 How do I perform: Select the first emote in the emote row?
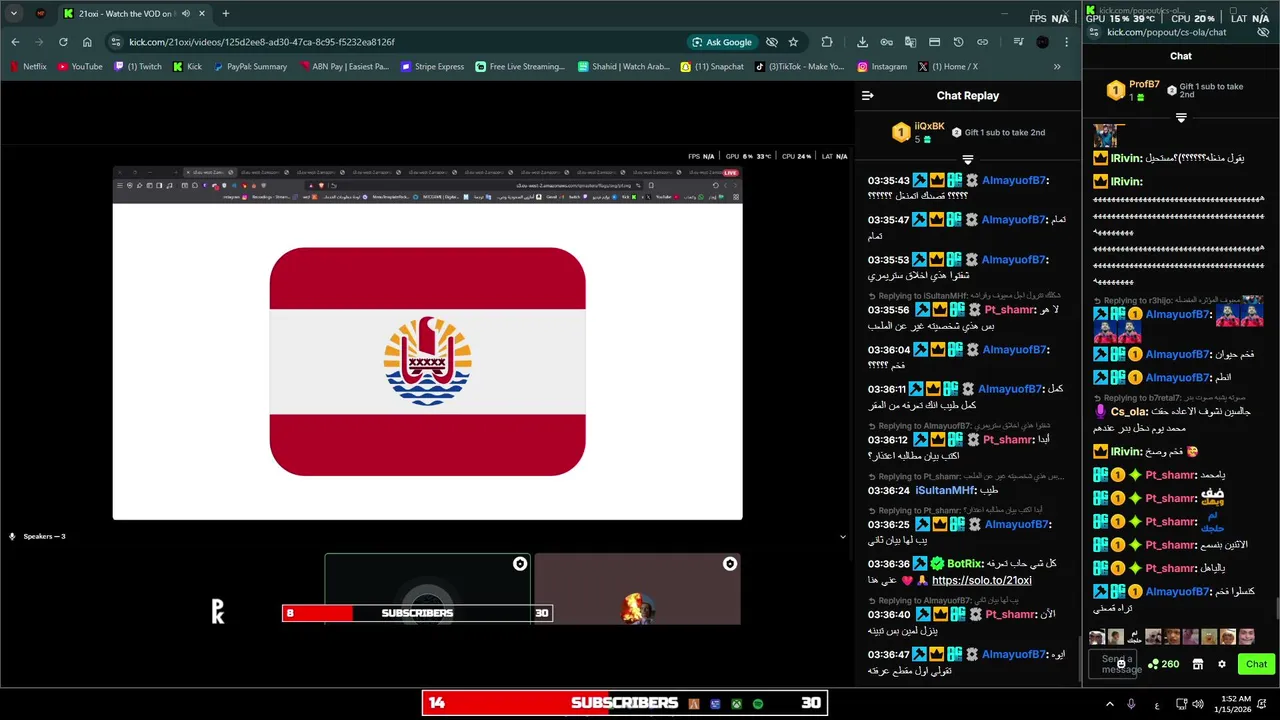click(1097, 637)
